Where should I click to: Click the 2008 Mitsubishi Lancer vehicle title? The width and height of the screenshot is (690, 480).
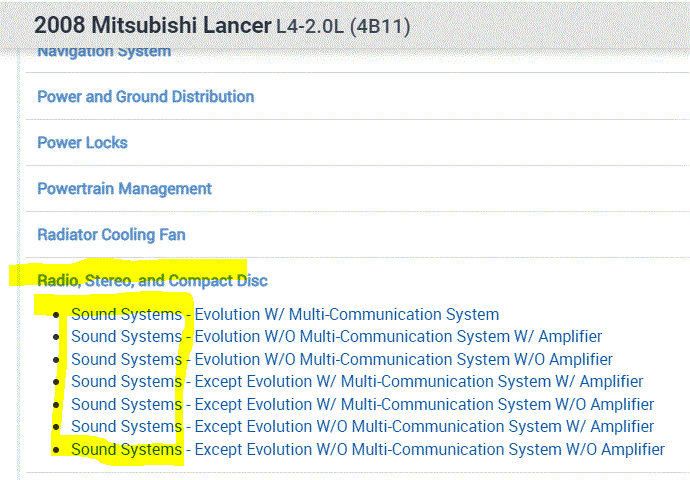(152, 25)
